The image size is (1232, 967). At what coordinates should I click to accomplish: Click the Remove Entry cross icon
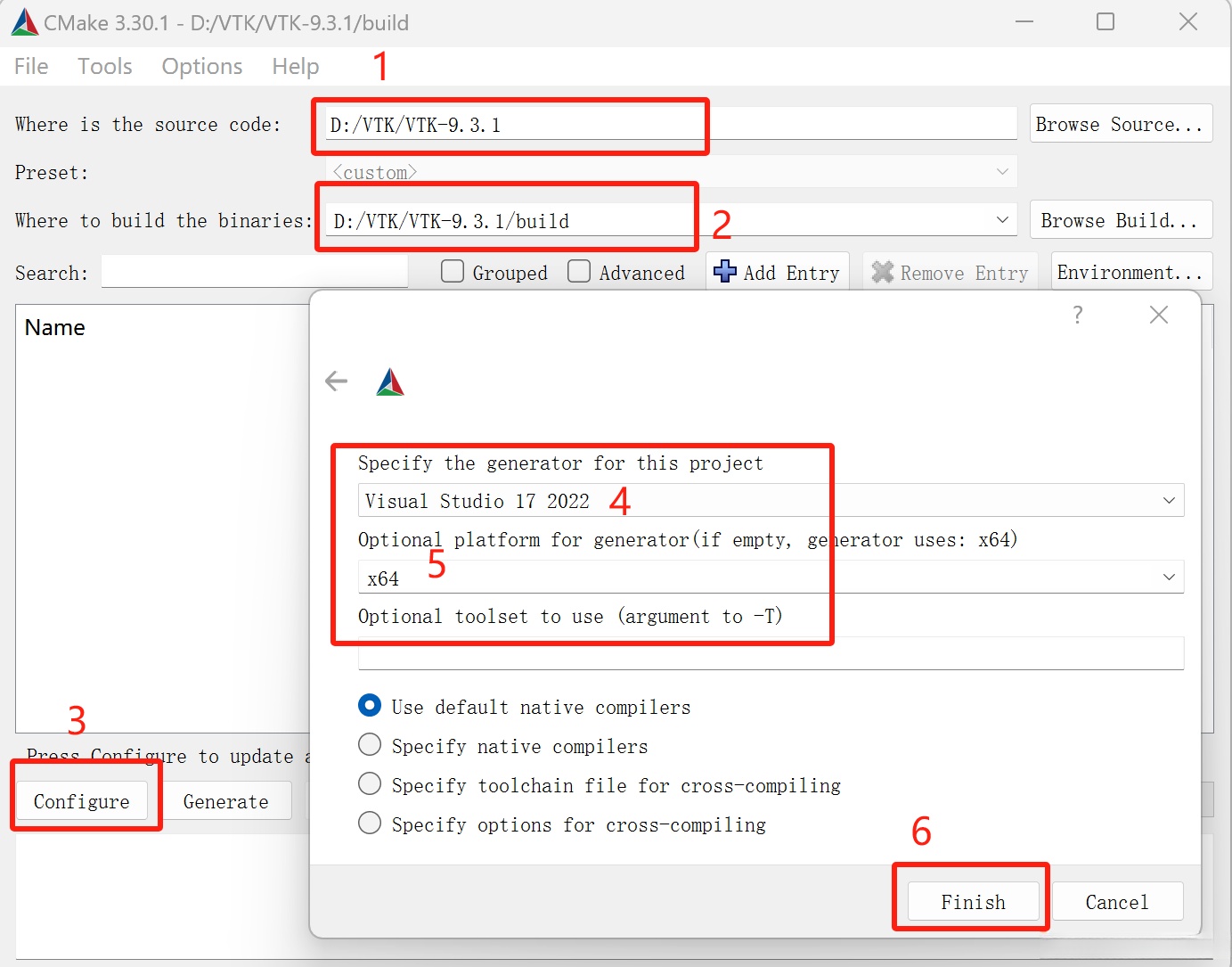coord(882,272)
